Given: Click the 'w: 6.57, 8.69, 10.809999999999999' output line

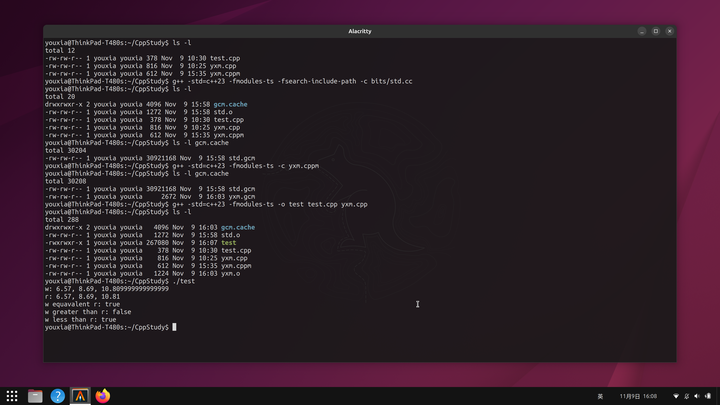Looking at the screenshot, I should pos(107,289).
